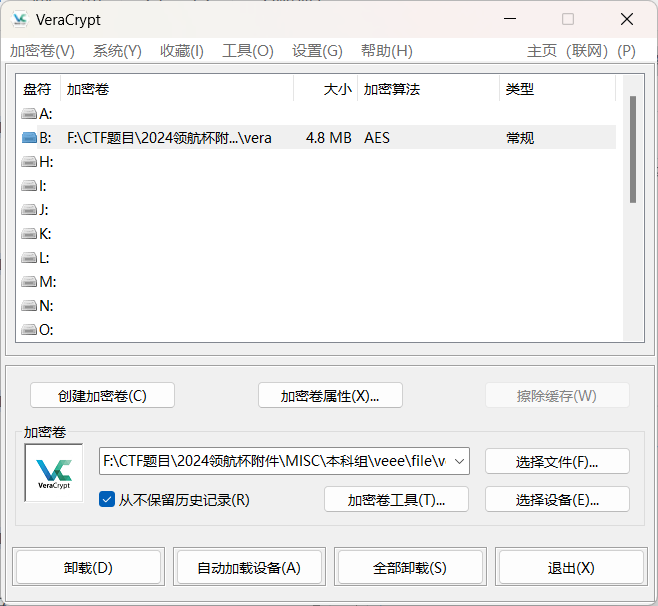Select the H: drive slot icon
658x606 pixels.
coord(29,162)
